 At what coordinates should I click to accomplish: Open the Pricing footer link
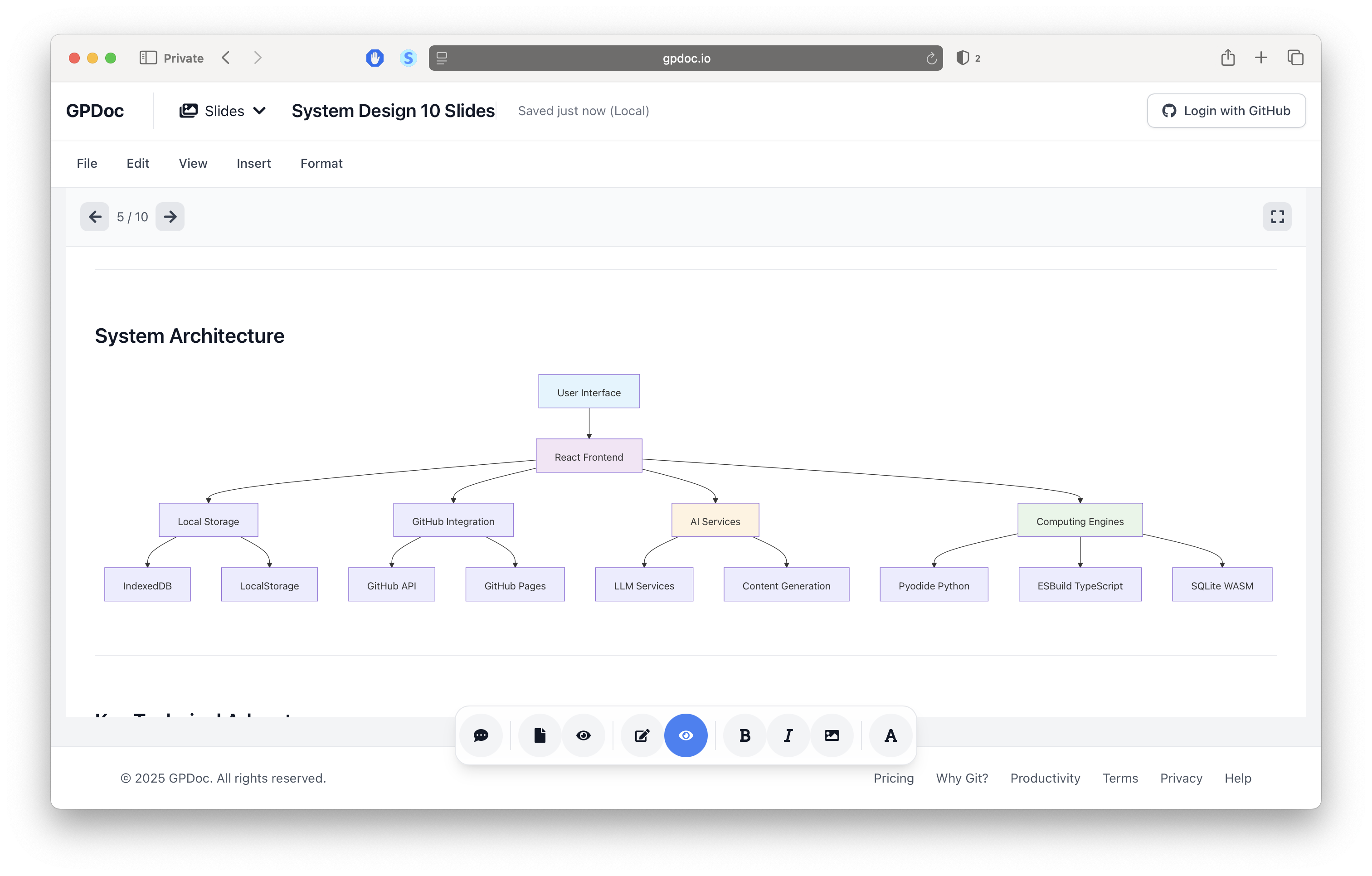coord(893,778)
